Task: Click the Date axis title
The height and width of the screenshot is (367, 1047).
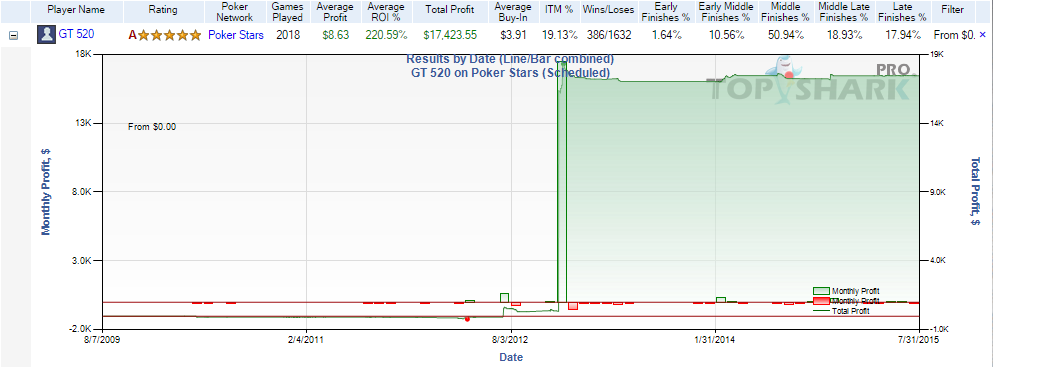Action: click(511, 357)
